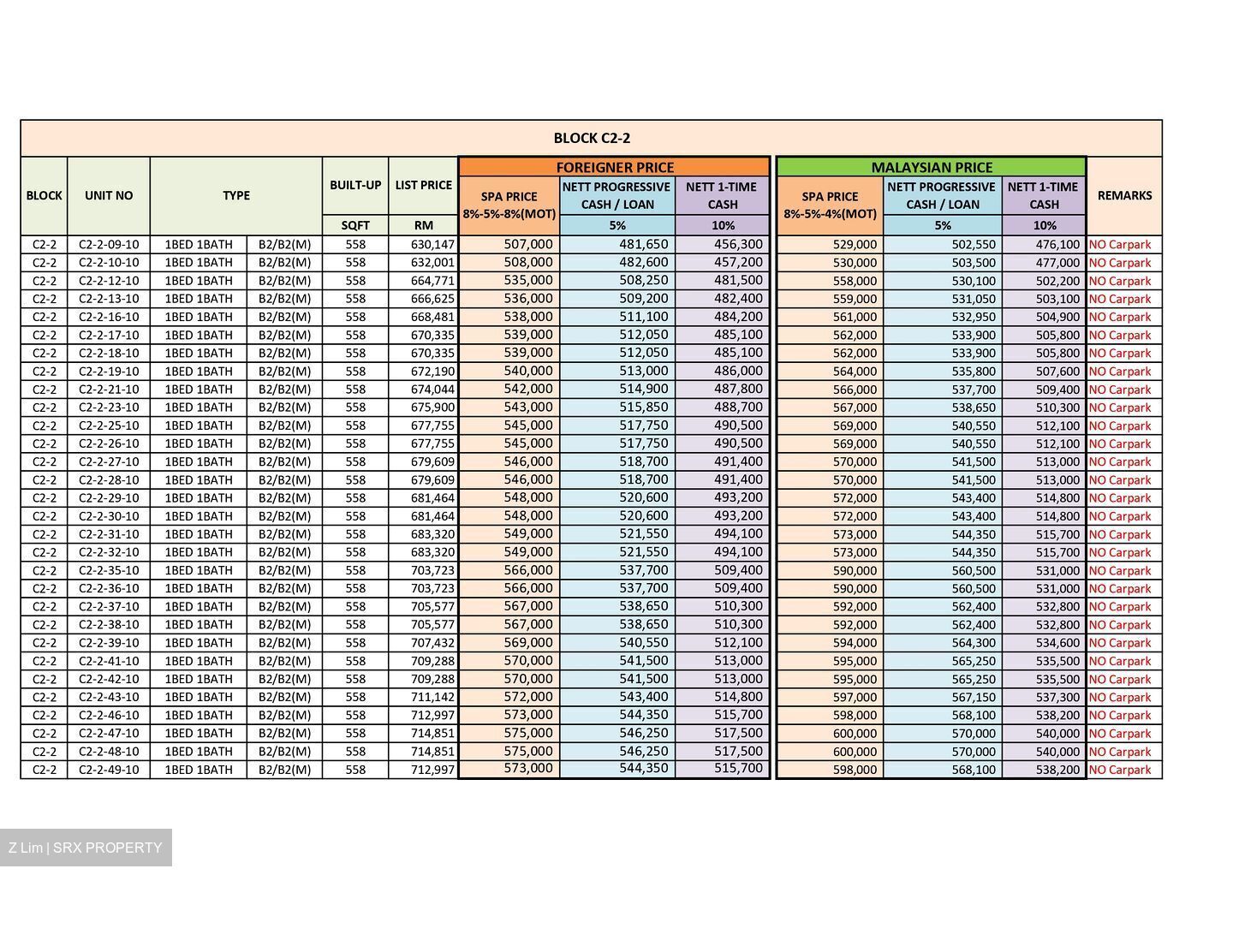Click list price 675,900
1233x952 pixels.
click(x=432, y=408)
